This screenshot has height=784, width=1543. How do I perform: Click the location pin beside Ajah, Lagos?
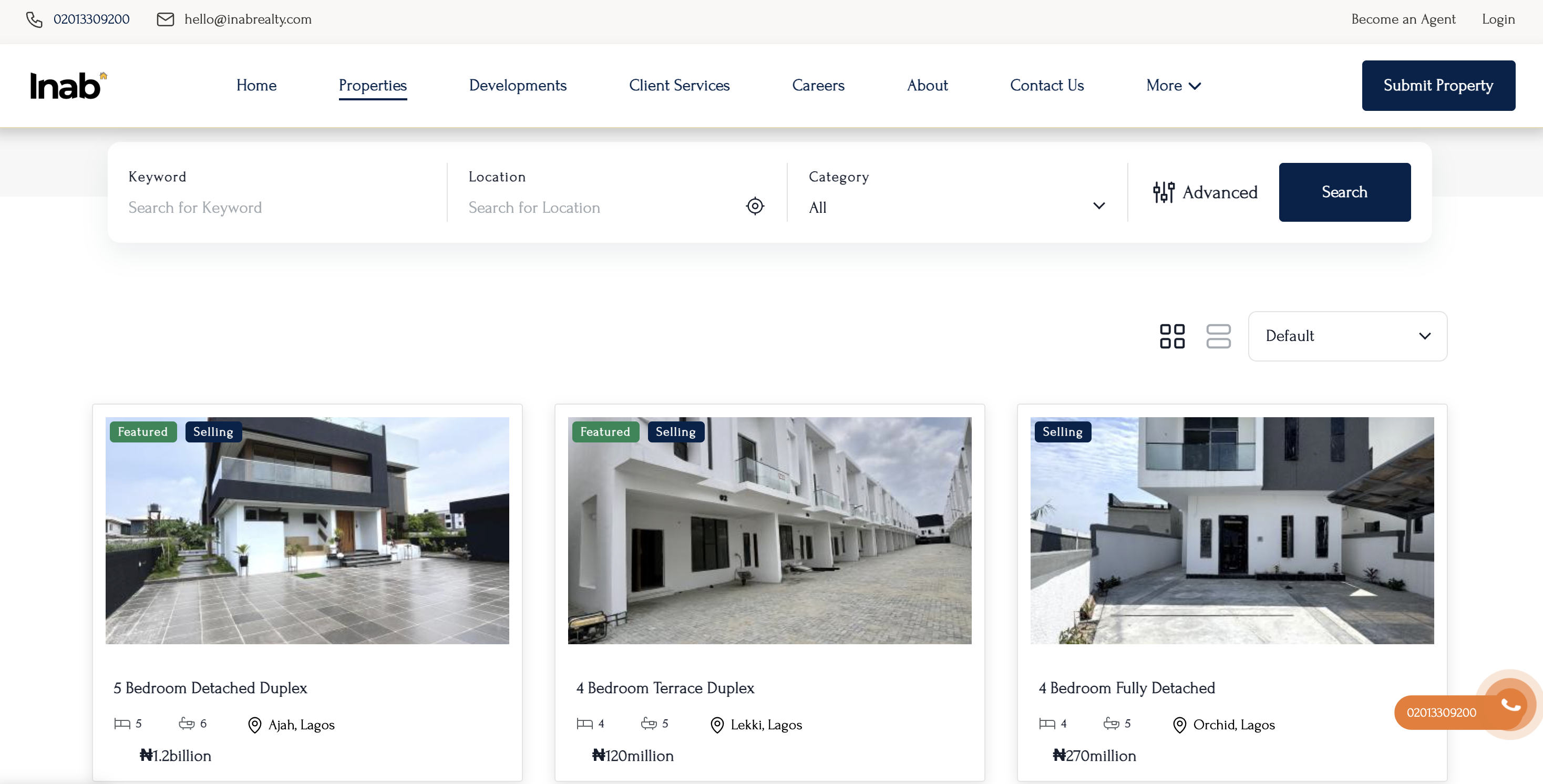(254, 725)
